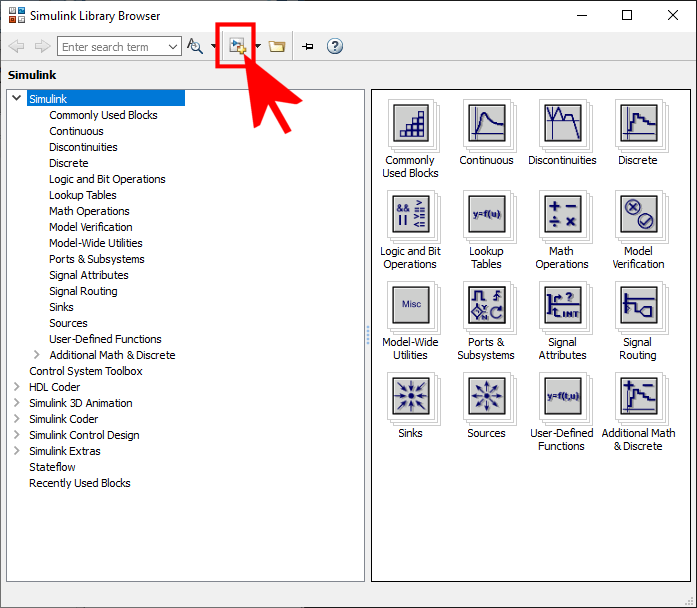Select Simulink Extras in the tree

point(65,451)
